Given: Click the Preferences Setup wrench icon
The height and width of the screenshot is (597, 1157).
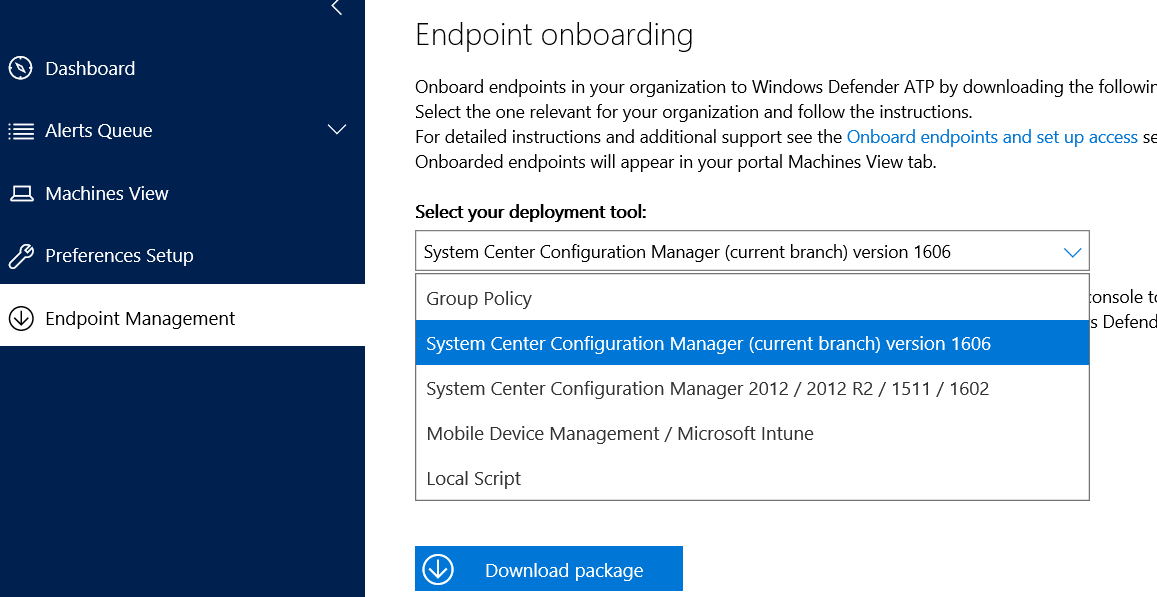Looking at the screenshot, I should [x=21, y=256].
